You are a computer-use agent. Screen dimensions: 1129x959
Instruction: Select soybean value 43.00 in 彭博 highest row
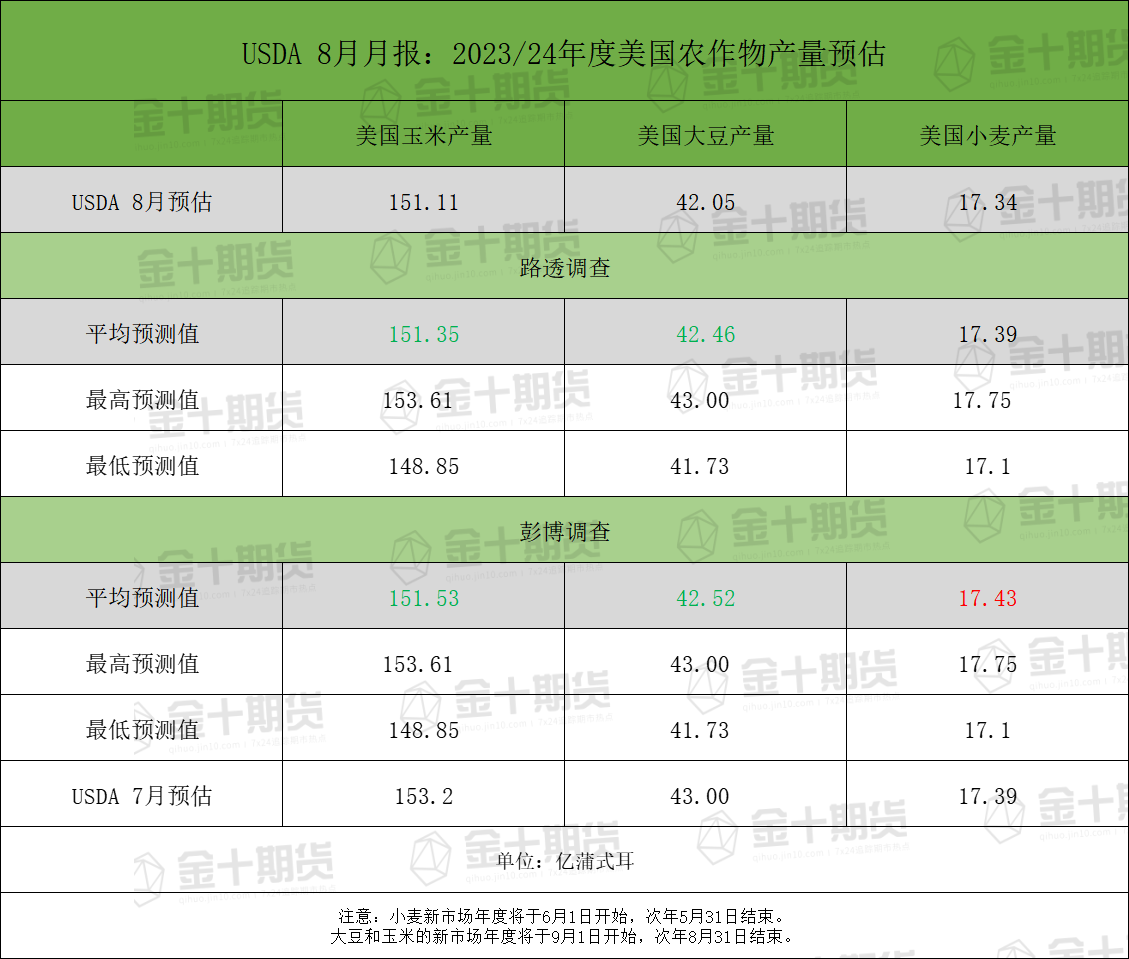(700, 665)
